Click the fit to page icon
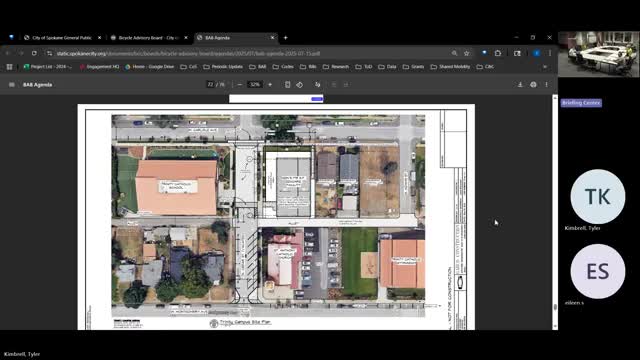This screenshot has width=640, height=360. pyautogui.click(x=287, y=84)
